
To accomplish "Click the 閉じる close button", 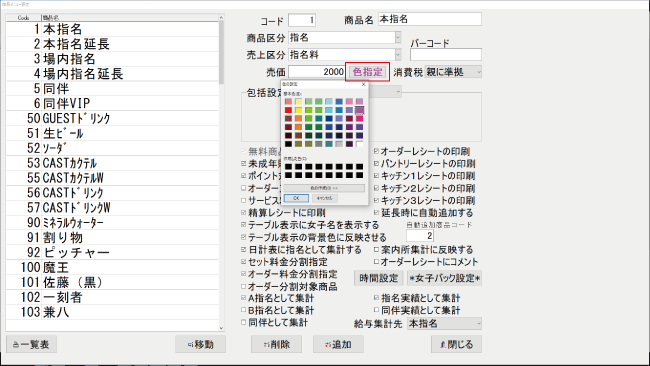I will tap(456, 344).
